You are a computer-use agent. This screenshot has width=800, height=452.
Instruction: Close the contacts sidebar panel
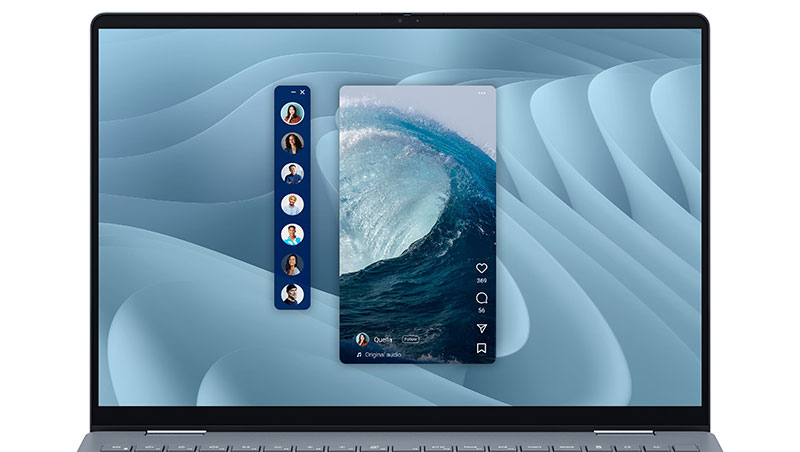[303, 92]
